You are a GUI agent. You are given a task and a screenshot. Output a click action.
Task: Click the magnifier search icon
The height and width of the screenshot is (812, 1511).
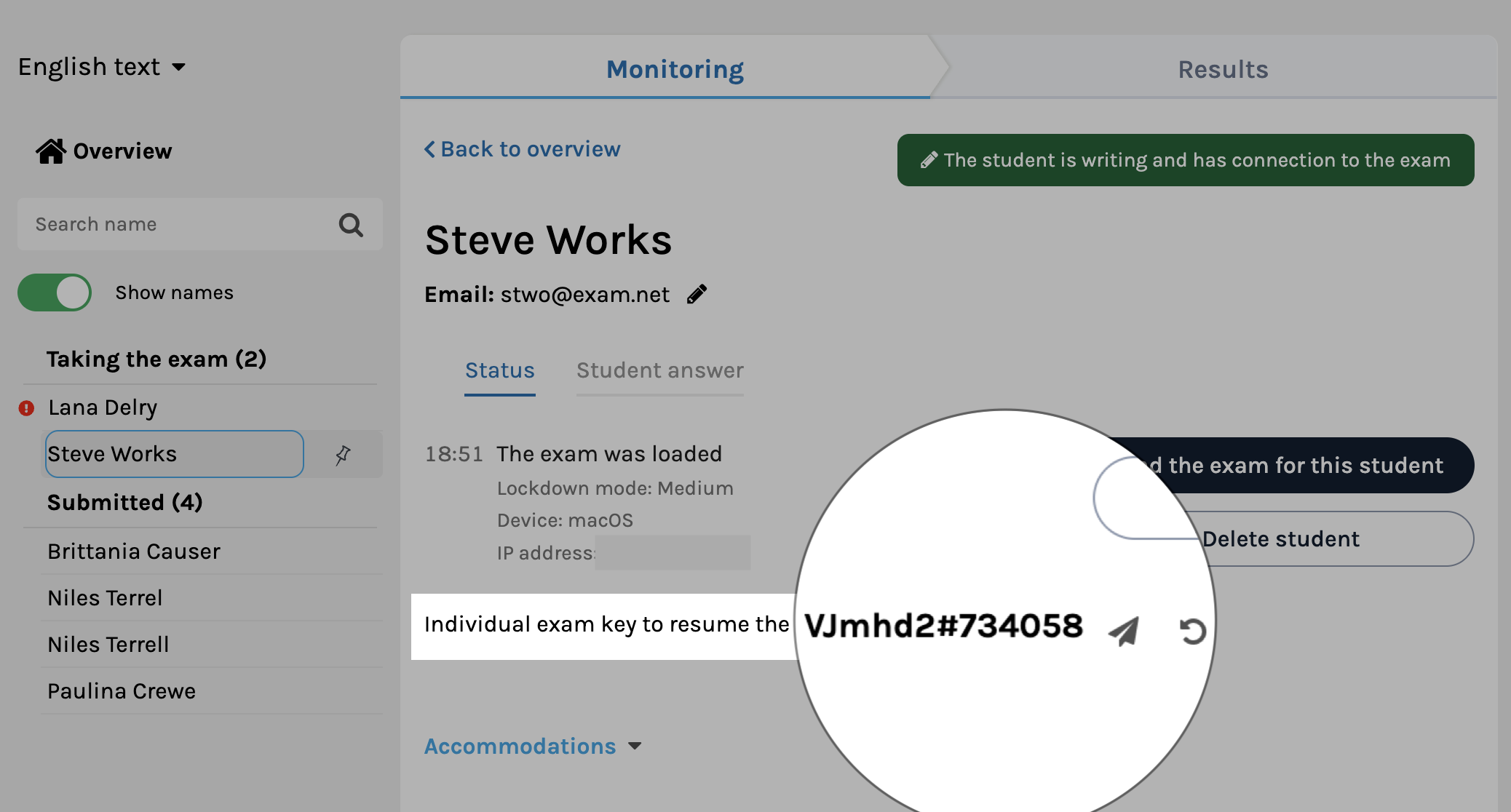tap(351, 225)
